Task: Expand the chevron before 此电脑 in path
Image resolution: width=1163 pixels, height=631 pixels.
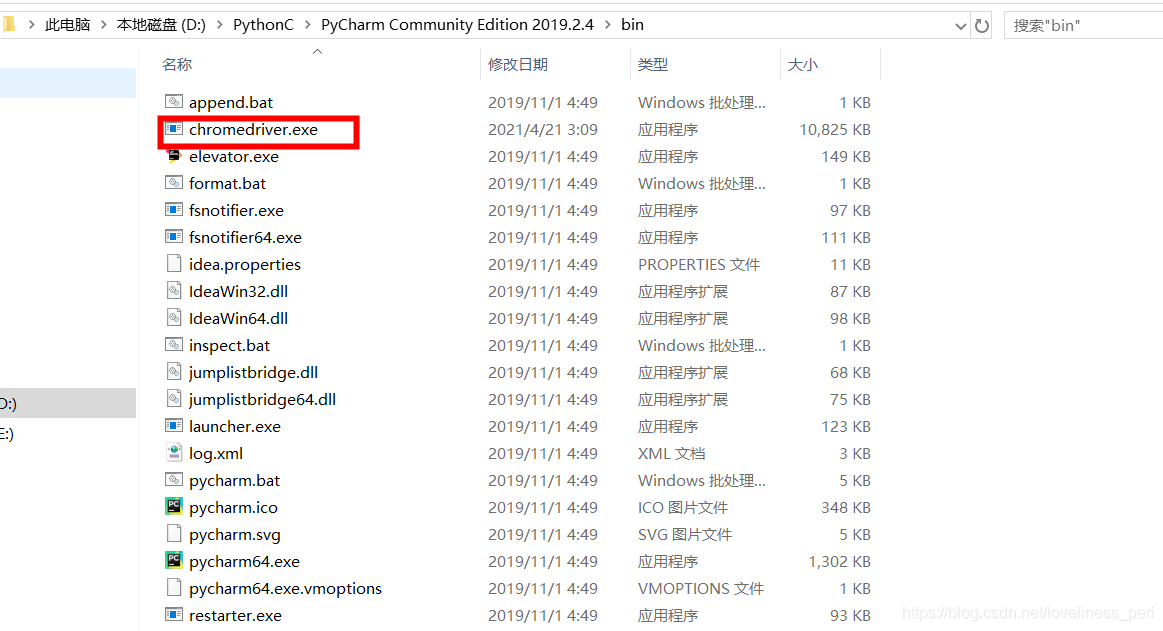Action: [x=31, y=25]
